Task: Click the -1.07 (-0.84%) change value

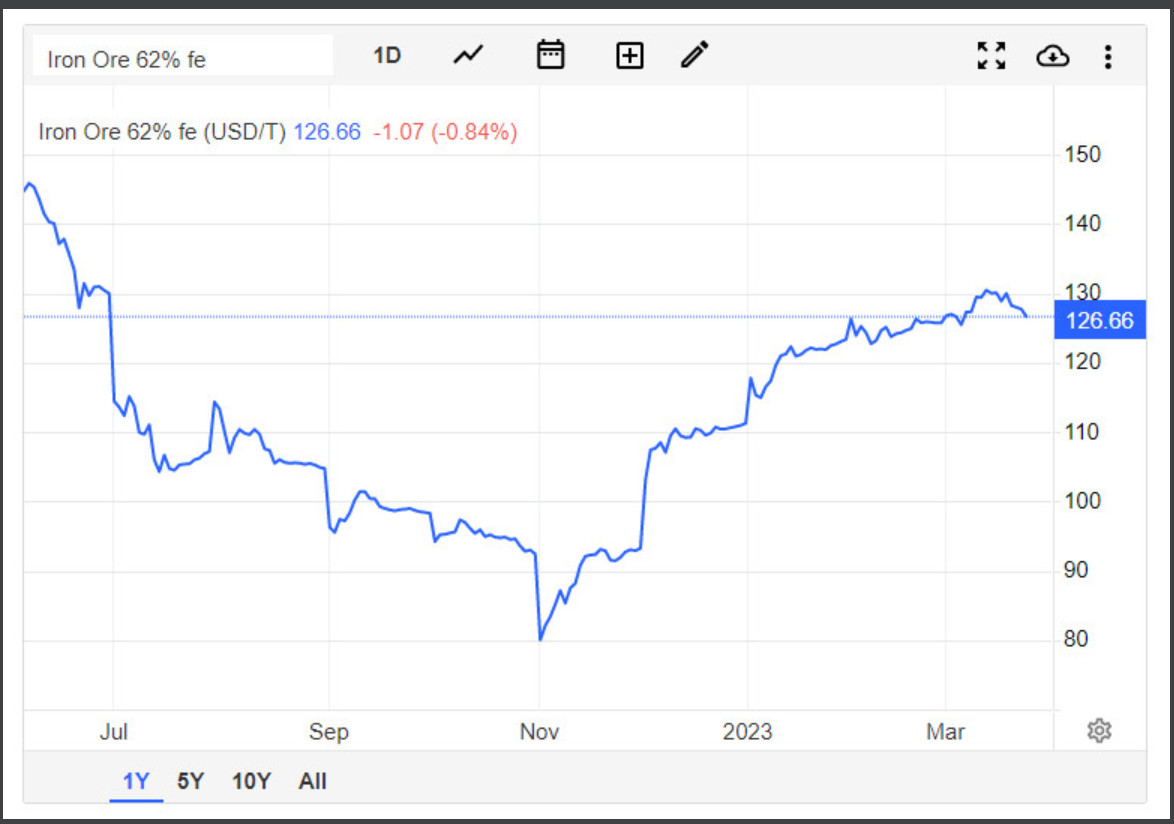Action: [445, 132]
